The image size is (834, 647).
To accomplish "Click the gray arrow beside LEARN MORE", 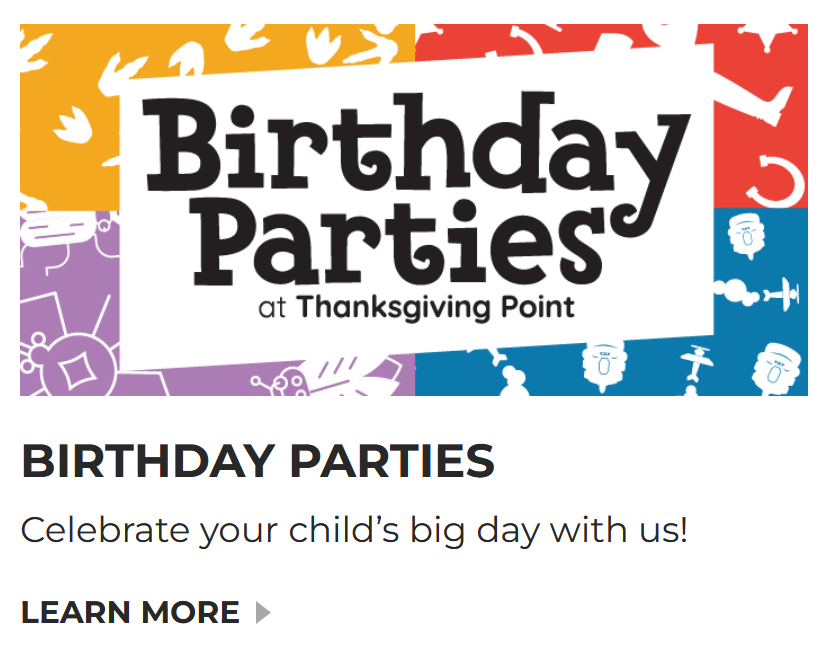I will [x=263, y=612].
